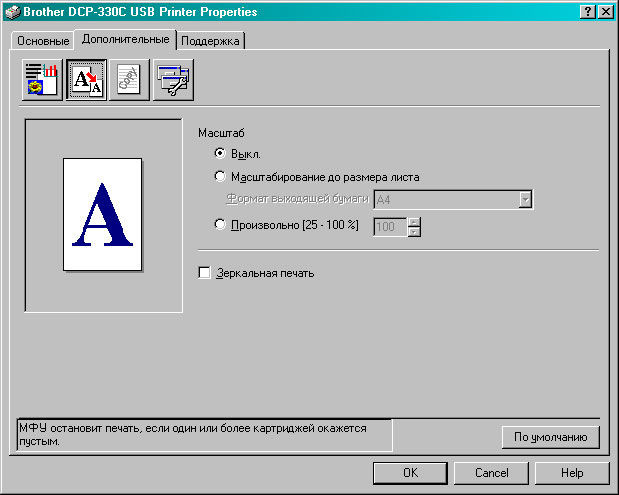Click the Cancel button
This screenshot has height=495, width=619.
[491, 473]
